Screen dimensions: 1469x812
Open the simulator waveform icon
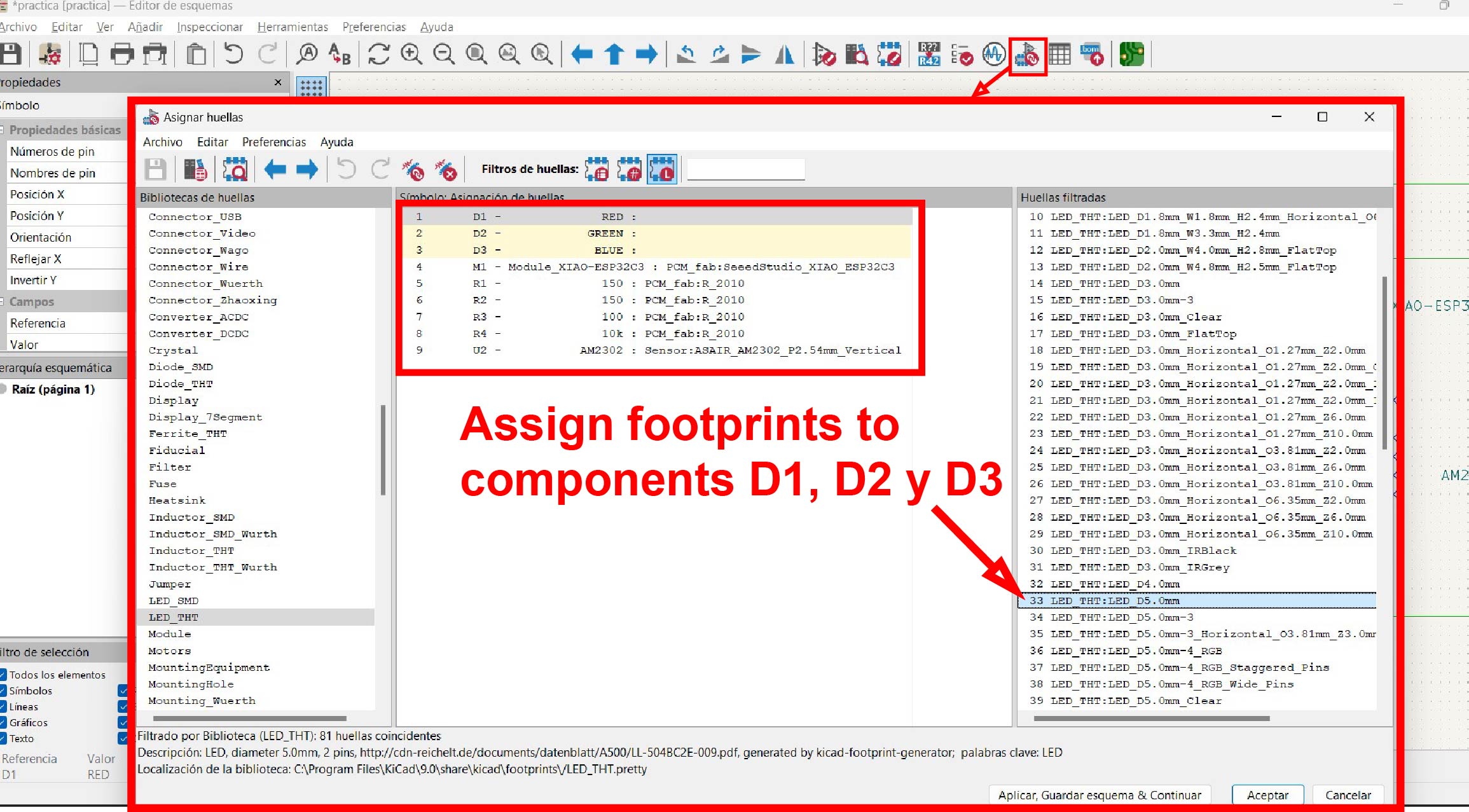(x=994, y=55)
